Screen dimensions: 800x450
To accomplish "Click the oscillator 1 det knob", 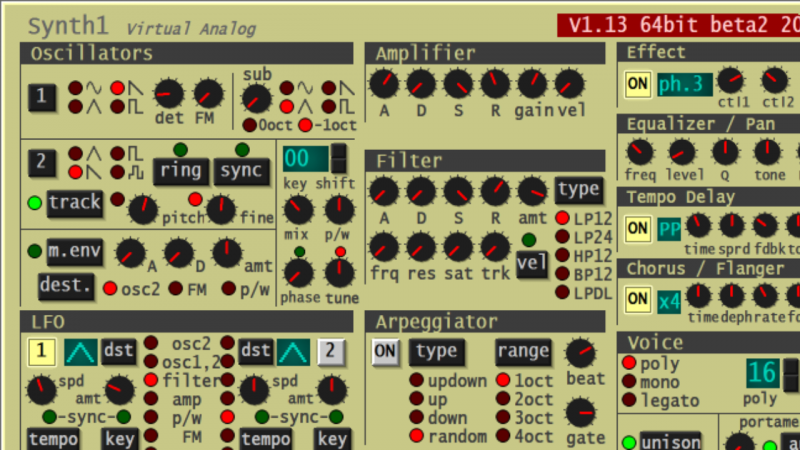I will click(x=168, y=94).
